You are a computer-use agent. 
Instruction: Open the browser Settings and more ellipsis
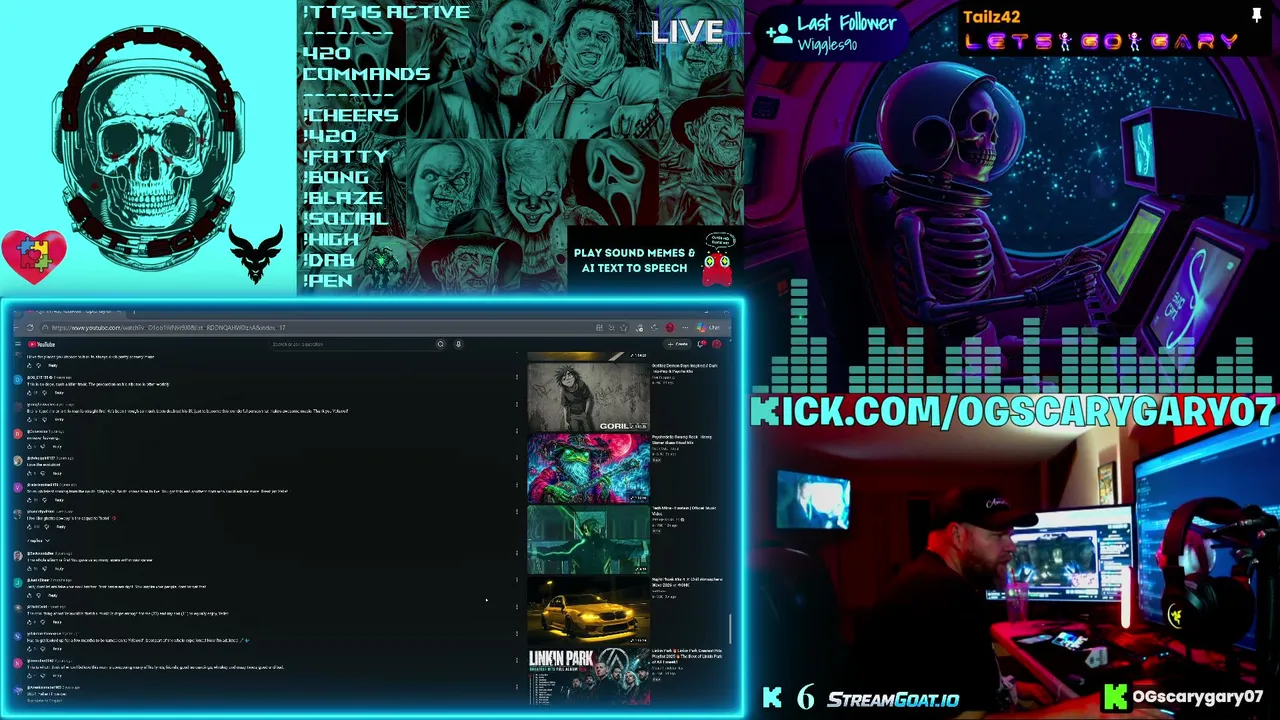click(685, 328)
